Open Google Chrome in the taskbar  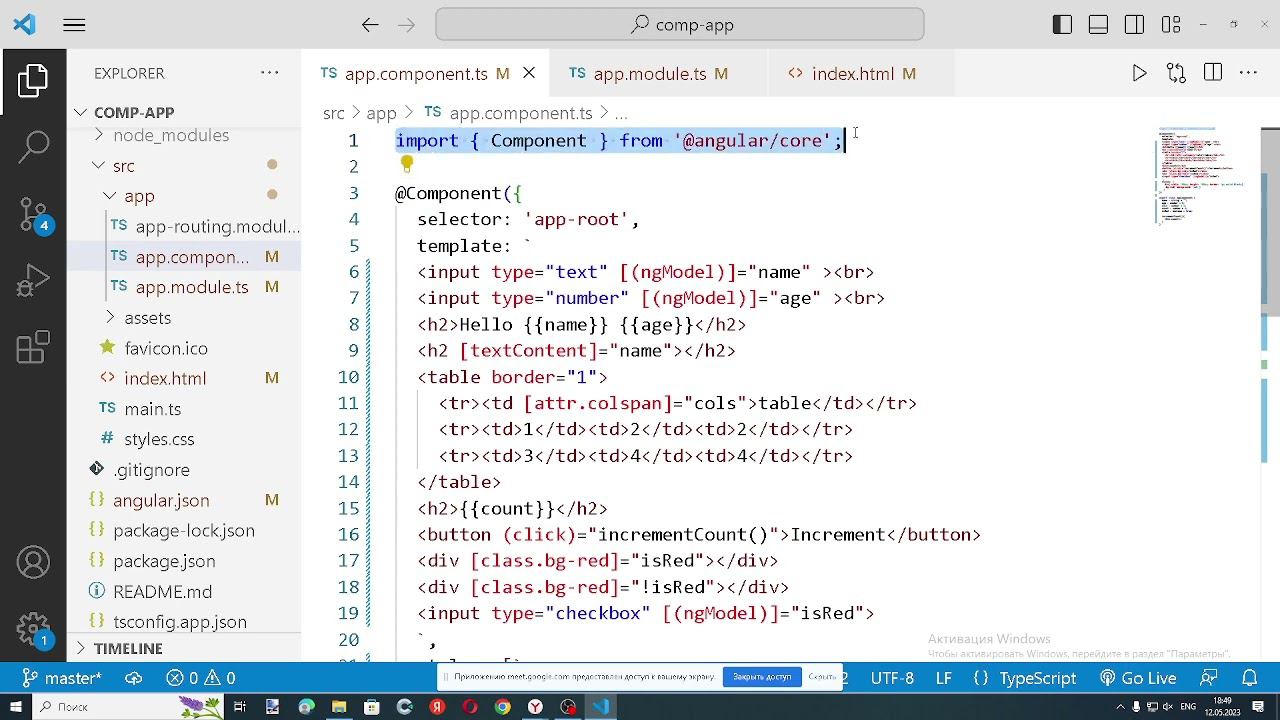502,707
